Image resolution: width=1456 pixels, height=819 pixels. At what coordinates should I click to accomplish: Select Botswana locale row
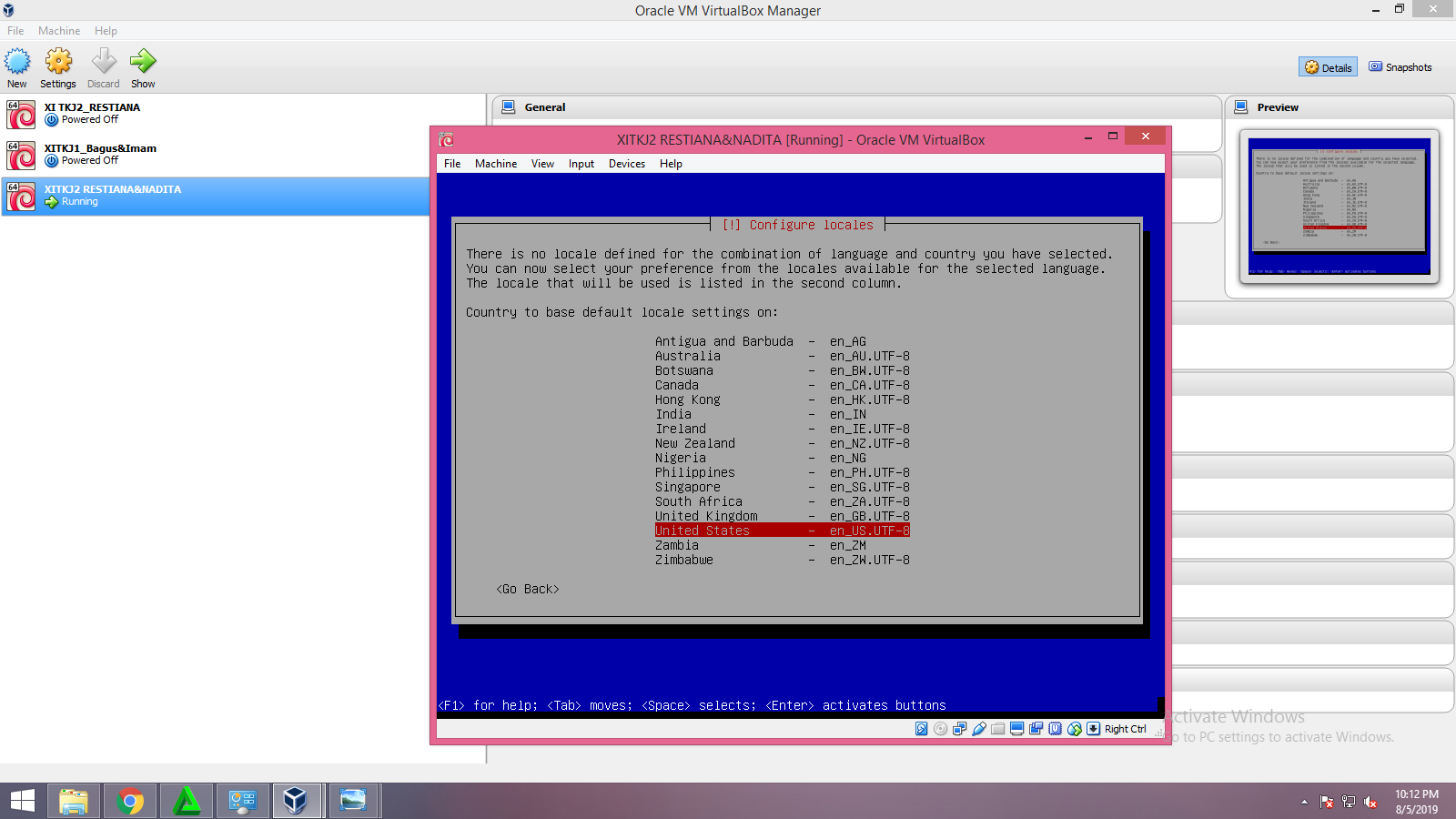[x=783, y=370]
